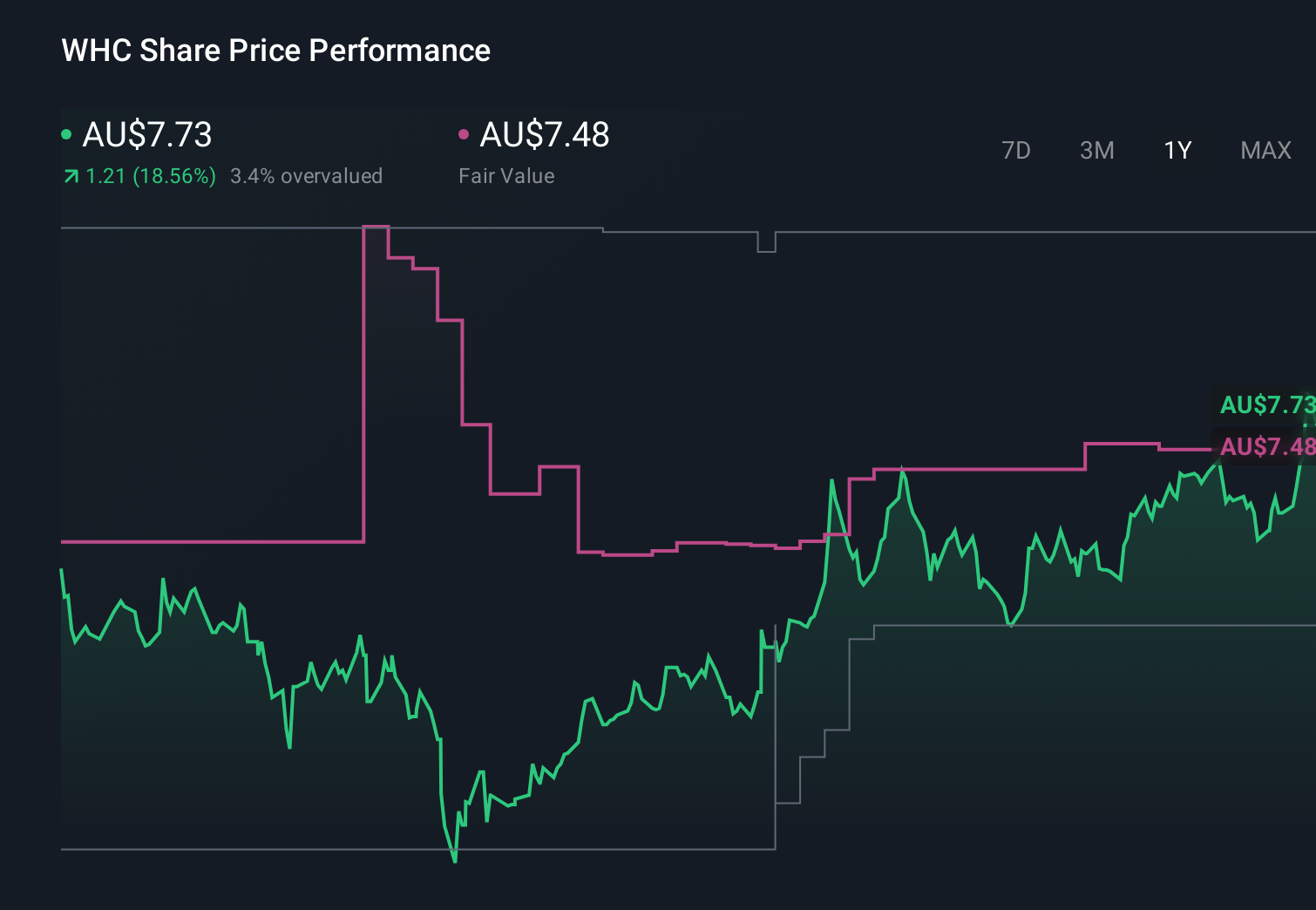This screenshot has height=910, width=1316.
Task: Toggle visibility of the share price series
Action: click(67, 135)
